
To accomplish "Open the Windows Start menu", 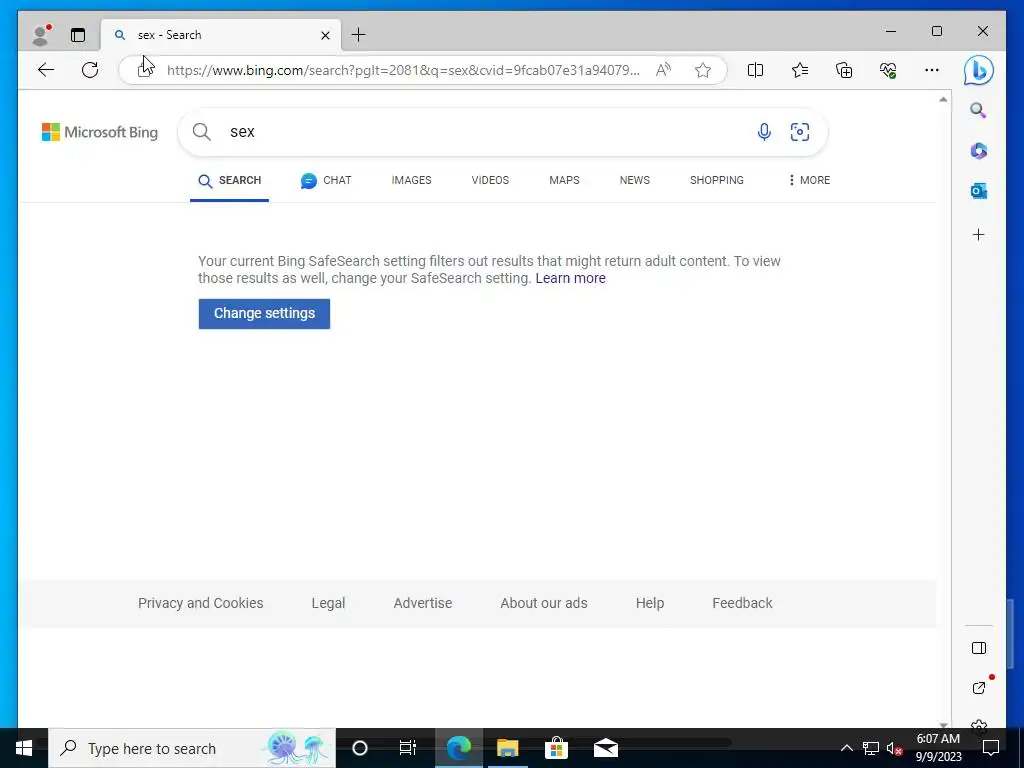I will coord(24,748).
